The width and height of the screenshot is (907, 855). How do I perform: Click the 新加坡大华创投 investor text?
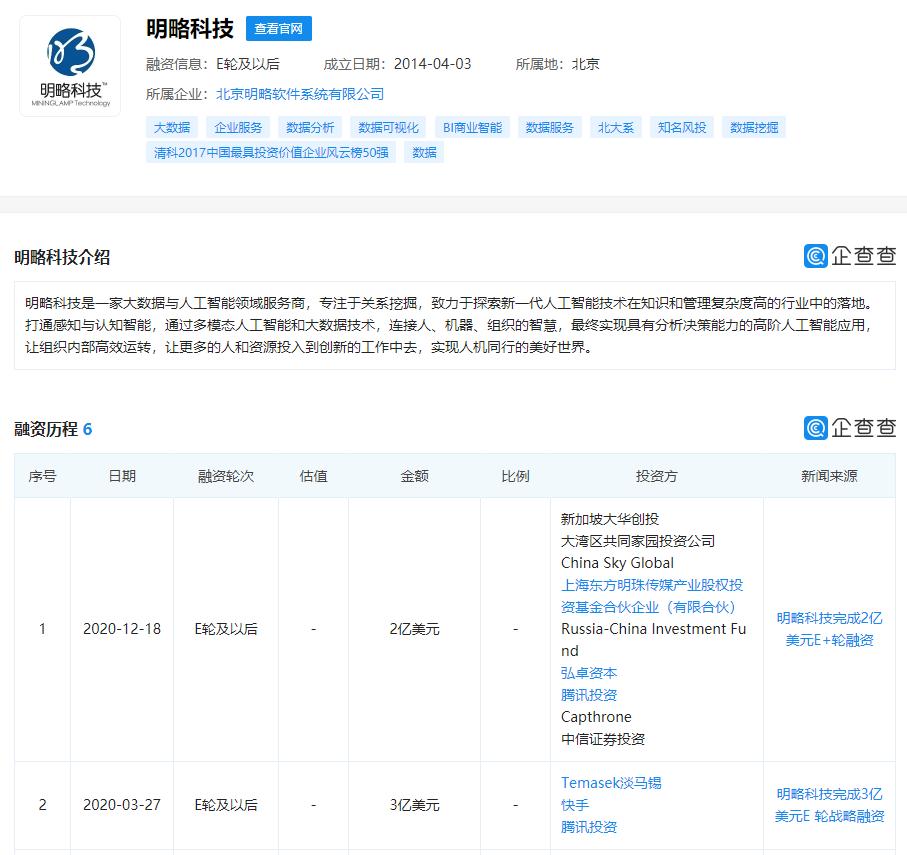click(610, 519)
